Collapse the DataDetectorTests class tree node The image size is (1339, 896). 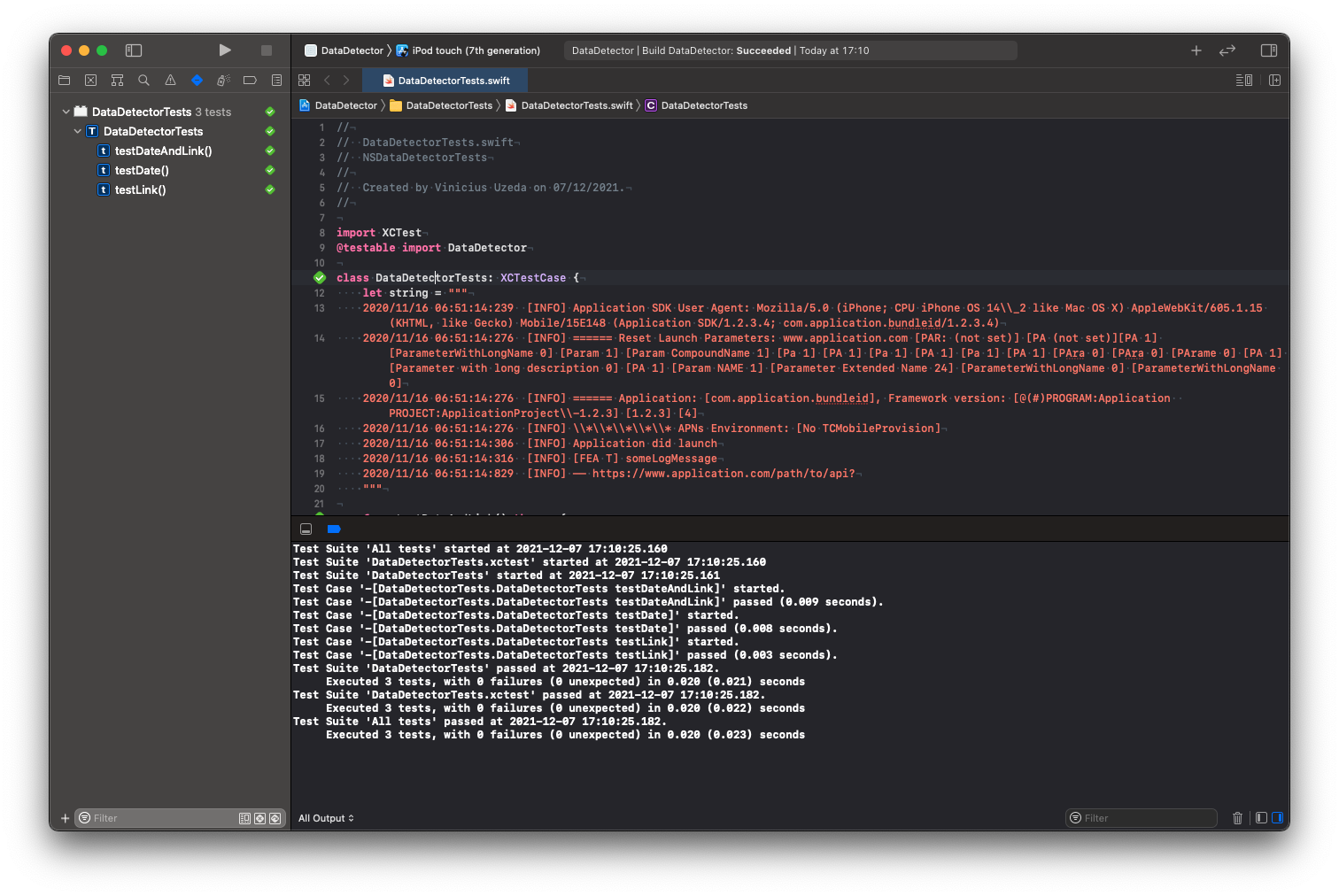(78, 132)
